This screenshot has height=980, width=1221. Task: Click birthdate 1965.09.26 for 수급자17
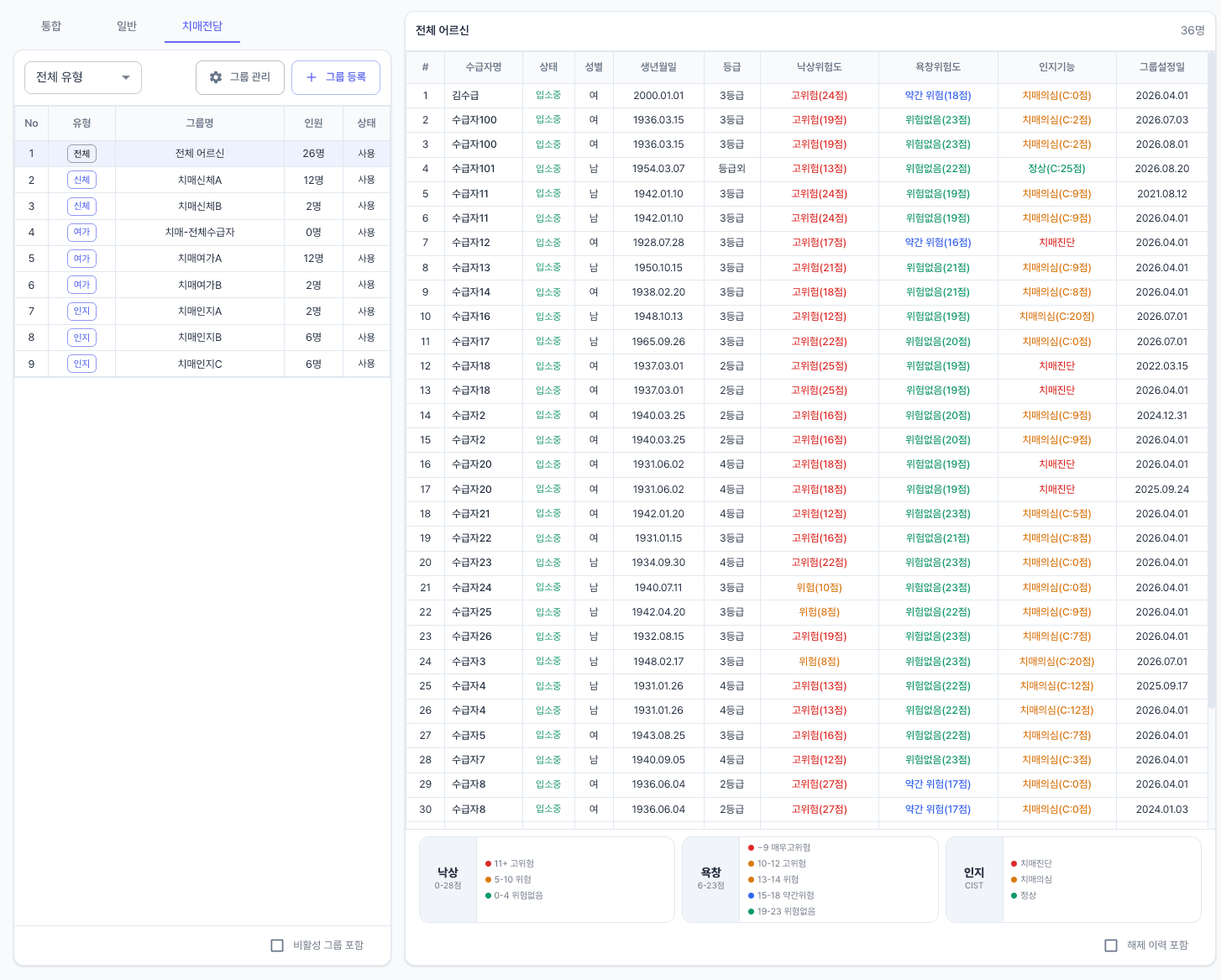point(658,342)
